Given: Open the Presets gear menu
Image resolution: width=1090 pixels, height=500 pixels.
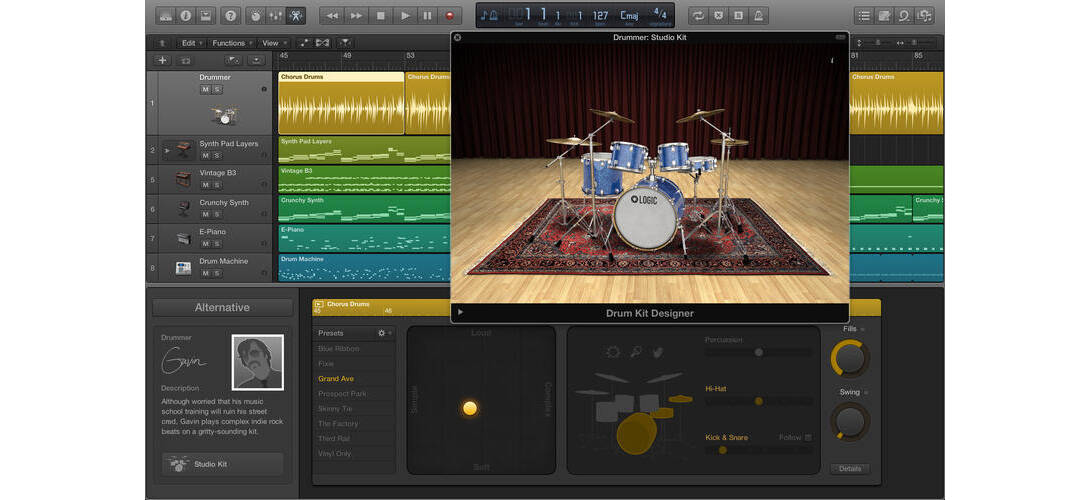Looking at the screenshot, I should [384, 333].
